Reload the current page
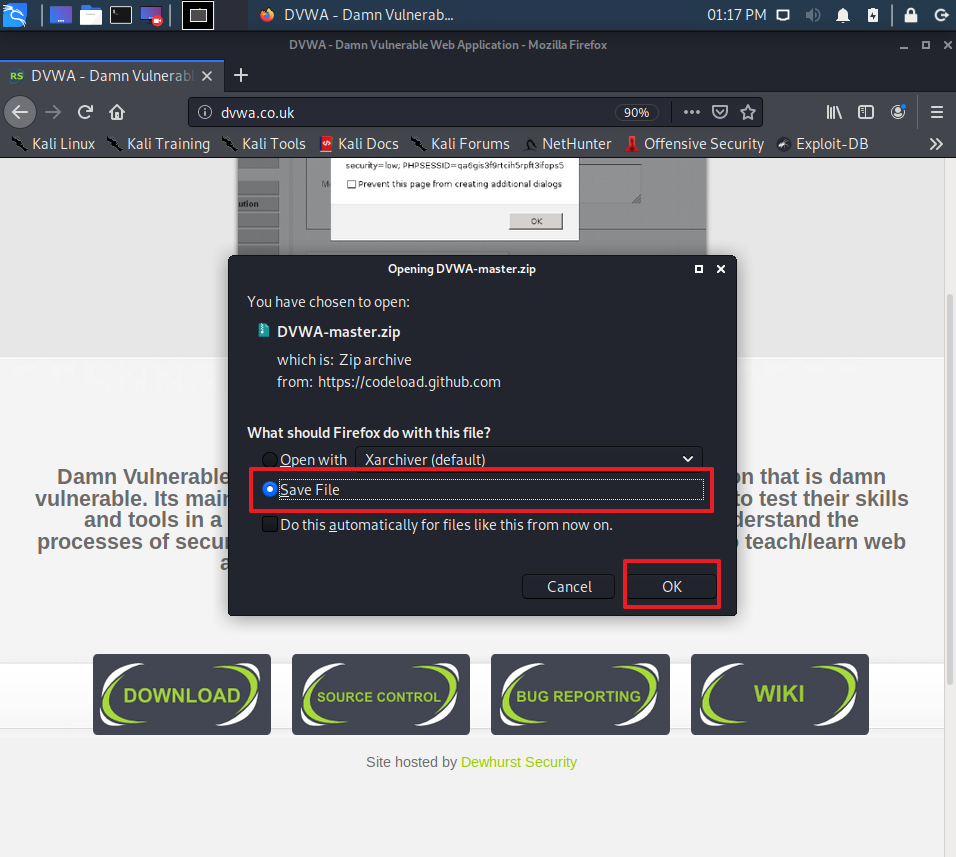 pyautogui.click(x=85, y=112)
